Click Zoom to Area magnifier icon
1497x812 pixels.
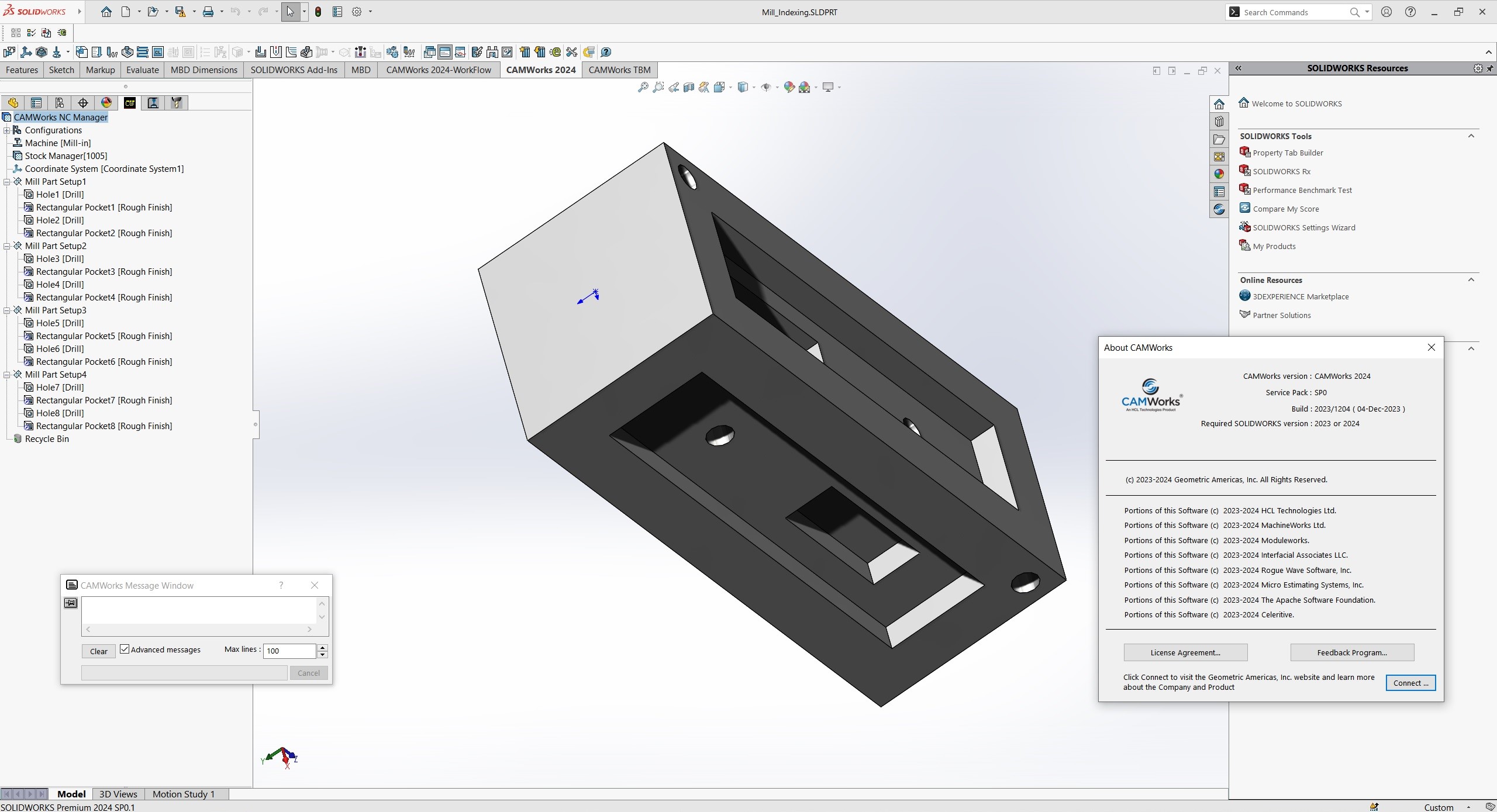tap(658, 87)
